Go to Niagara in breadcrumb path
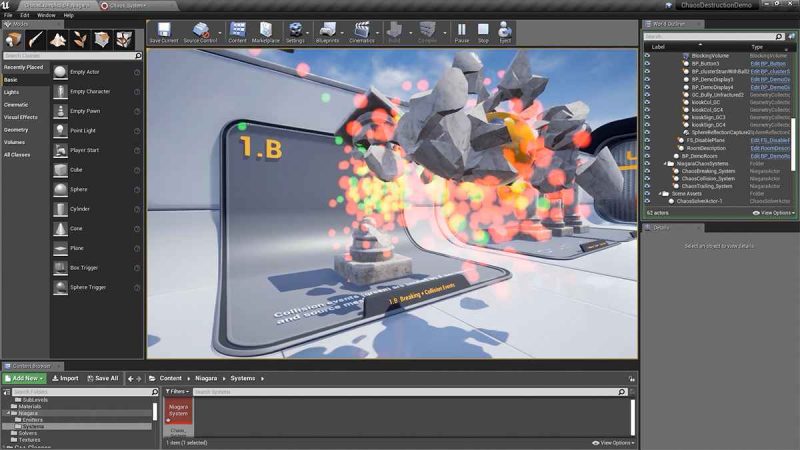800x450 pixels. 206,379
